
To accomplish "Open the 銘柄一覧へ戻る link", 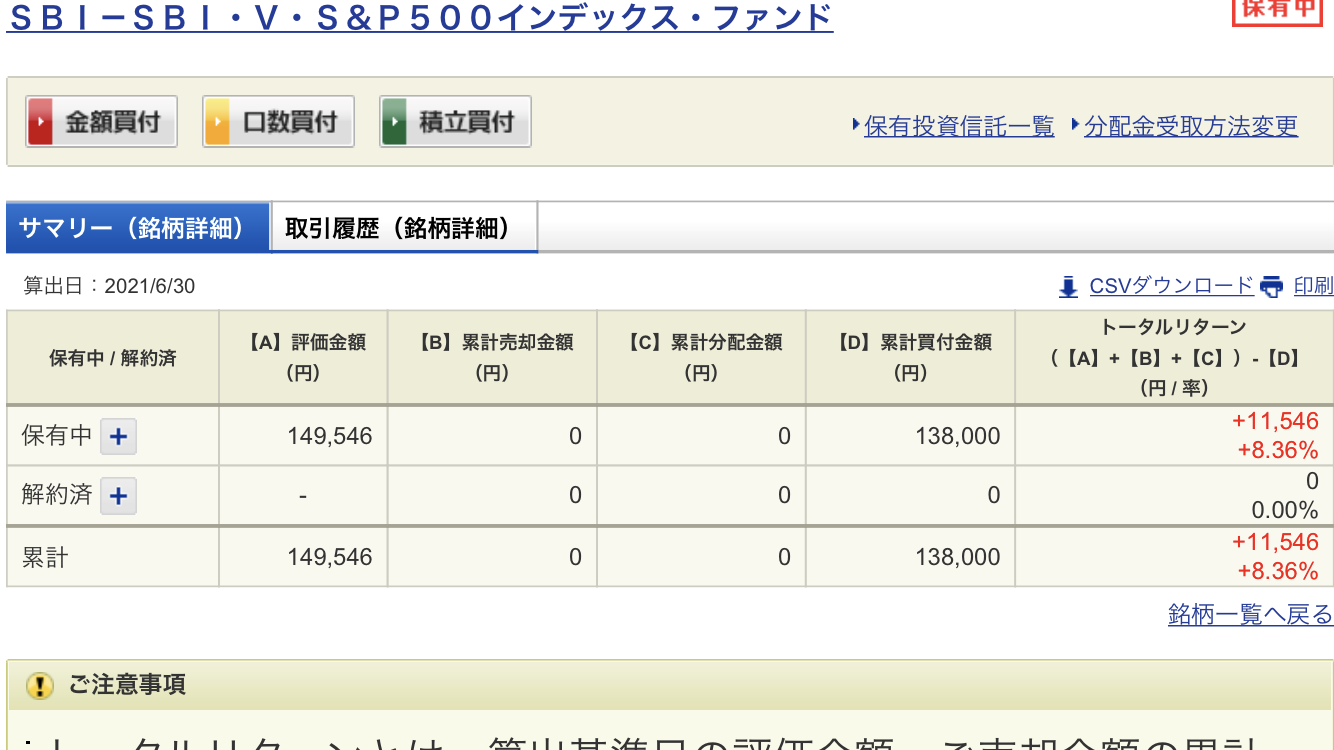I will click(x=1250, y=614).
